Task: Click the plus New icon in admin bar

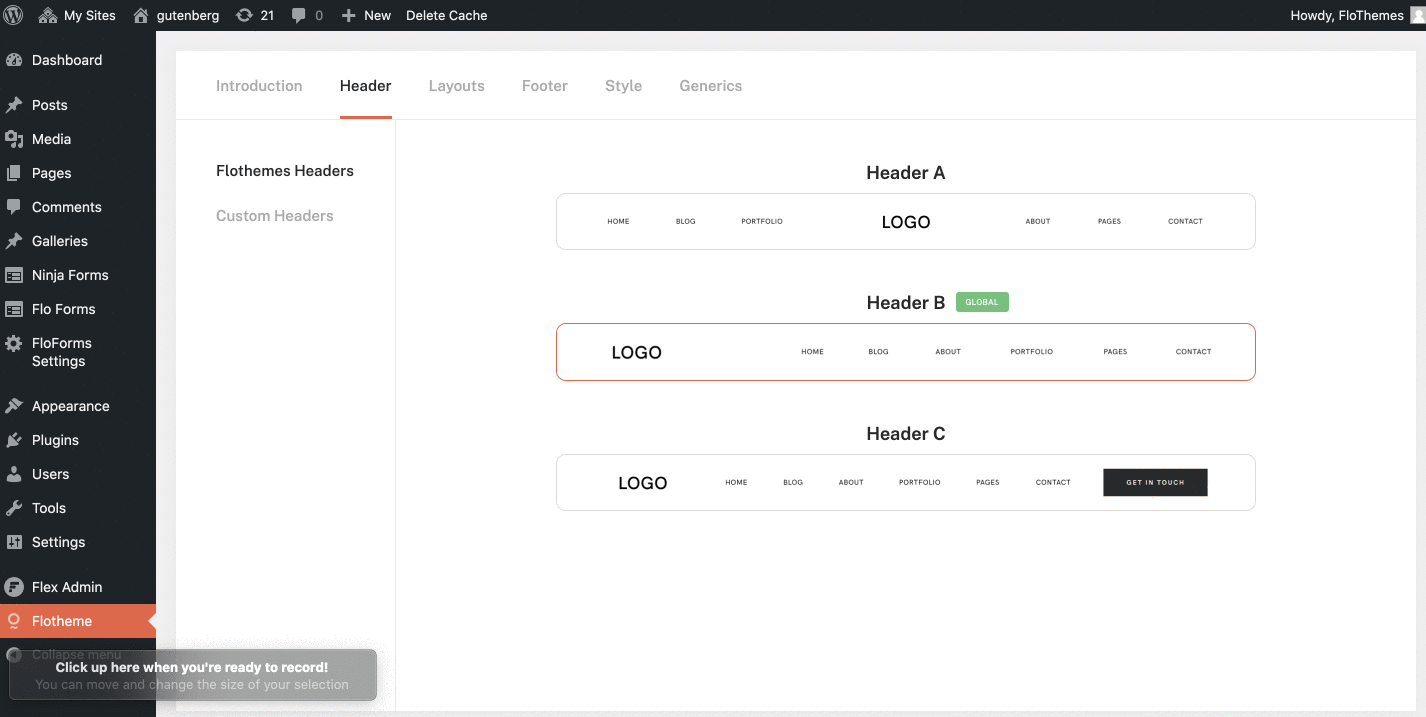Action: (348, 16)
